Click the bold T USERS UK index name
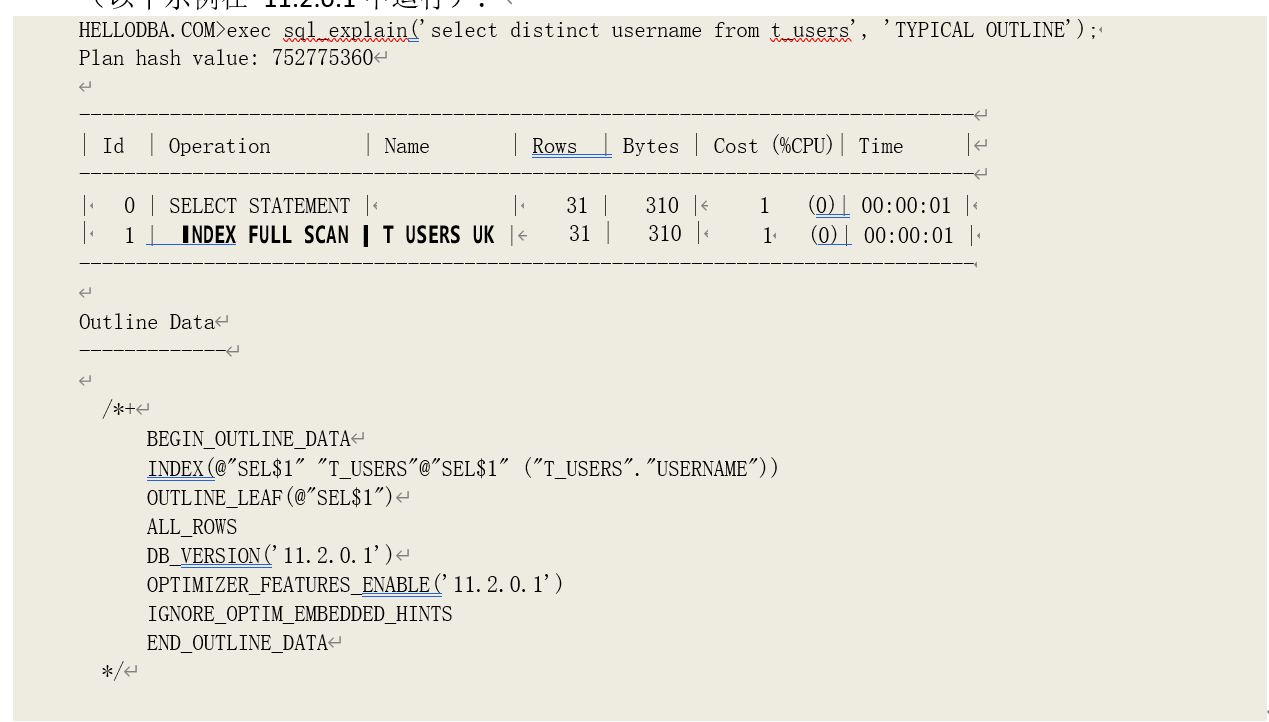This screenshot has height=722, width=1269. coord(438,236)
